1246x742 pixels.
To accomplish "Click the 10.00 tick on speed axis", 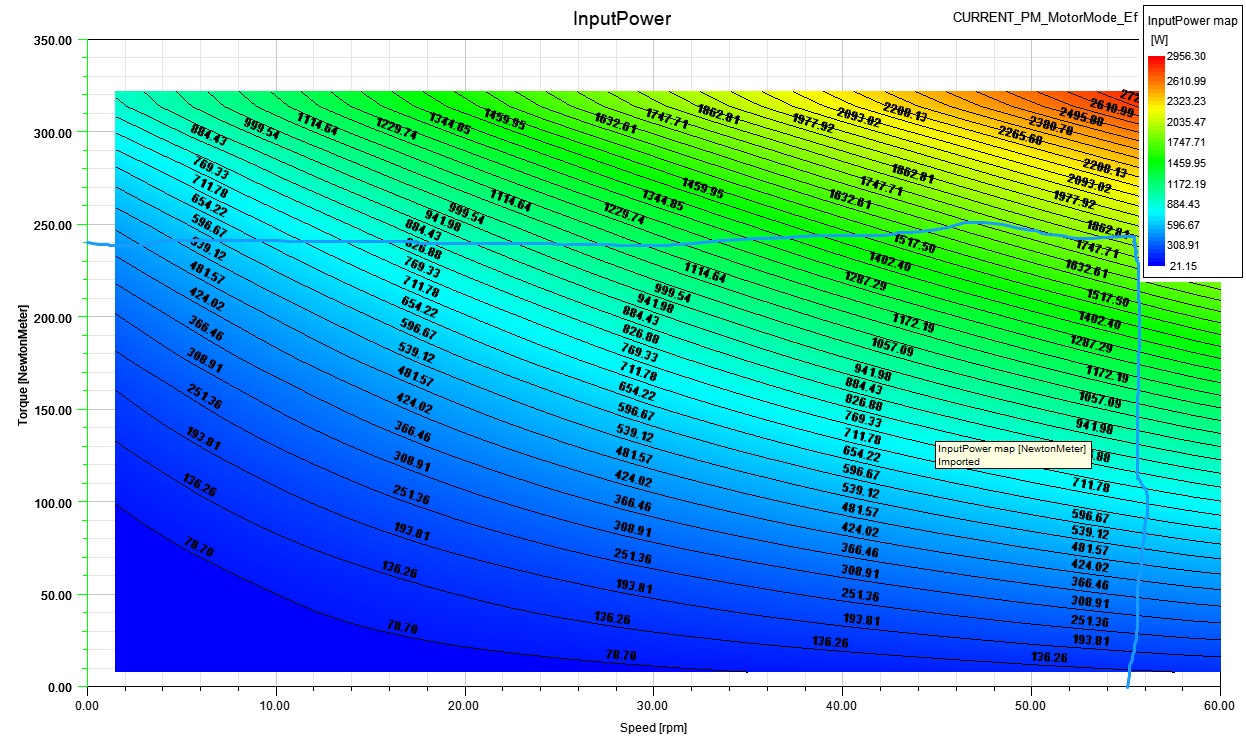I will pyautogui.click(x=276, y=705).
